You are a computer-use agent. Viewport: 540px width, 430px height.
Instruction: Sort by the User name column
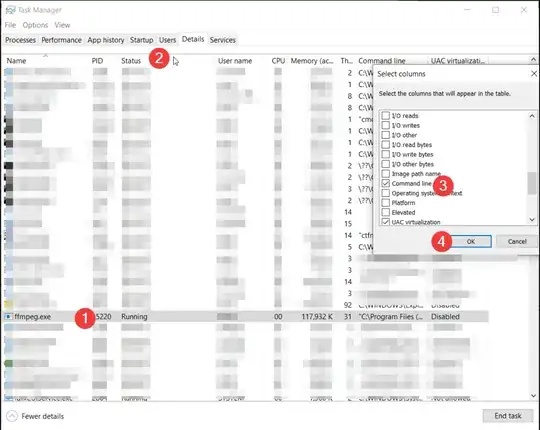click(235, 61)
